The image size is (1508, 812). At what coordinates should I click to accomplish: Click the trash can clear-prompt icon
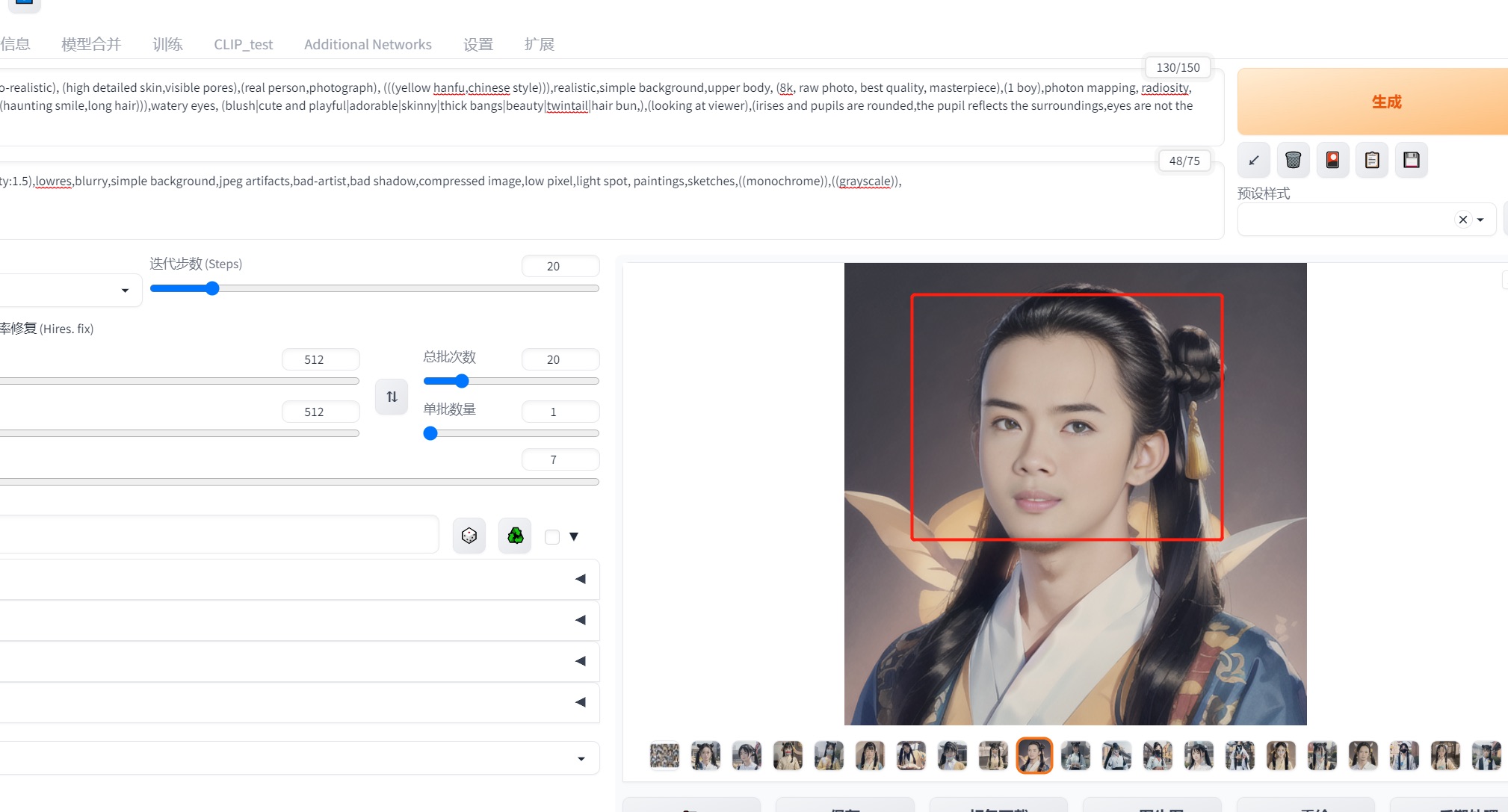(x=1293, y=160)
